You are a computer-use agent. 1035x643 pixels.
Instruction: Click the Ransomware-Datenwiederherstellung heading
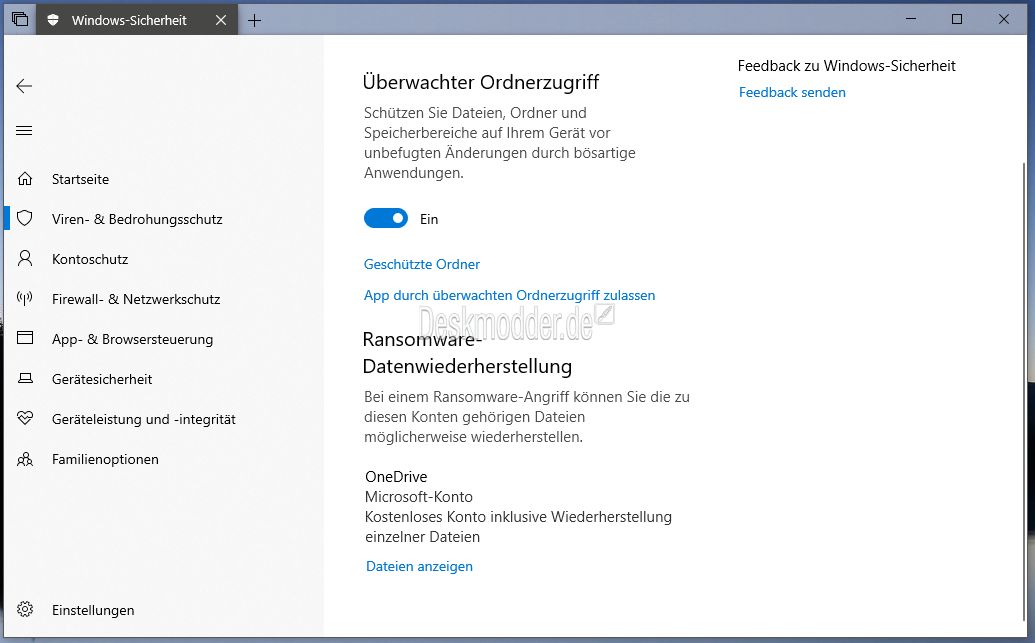tap(467, 353)
